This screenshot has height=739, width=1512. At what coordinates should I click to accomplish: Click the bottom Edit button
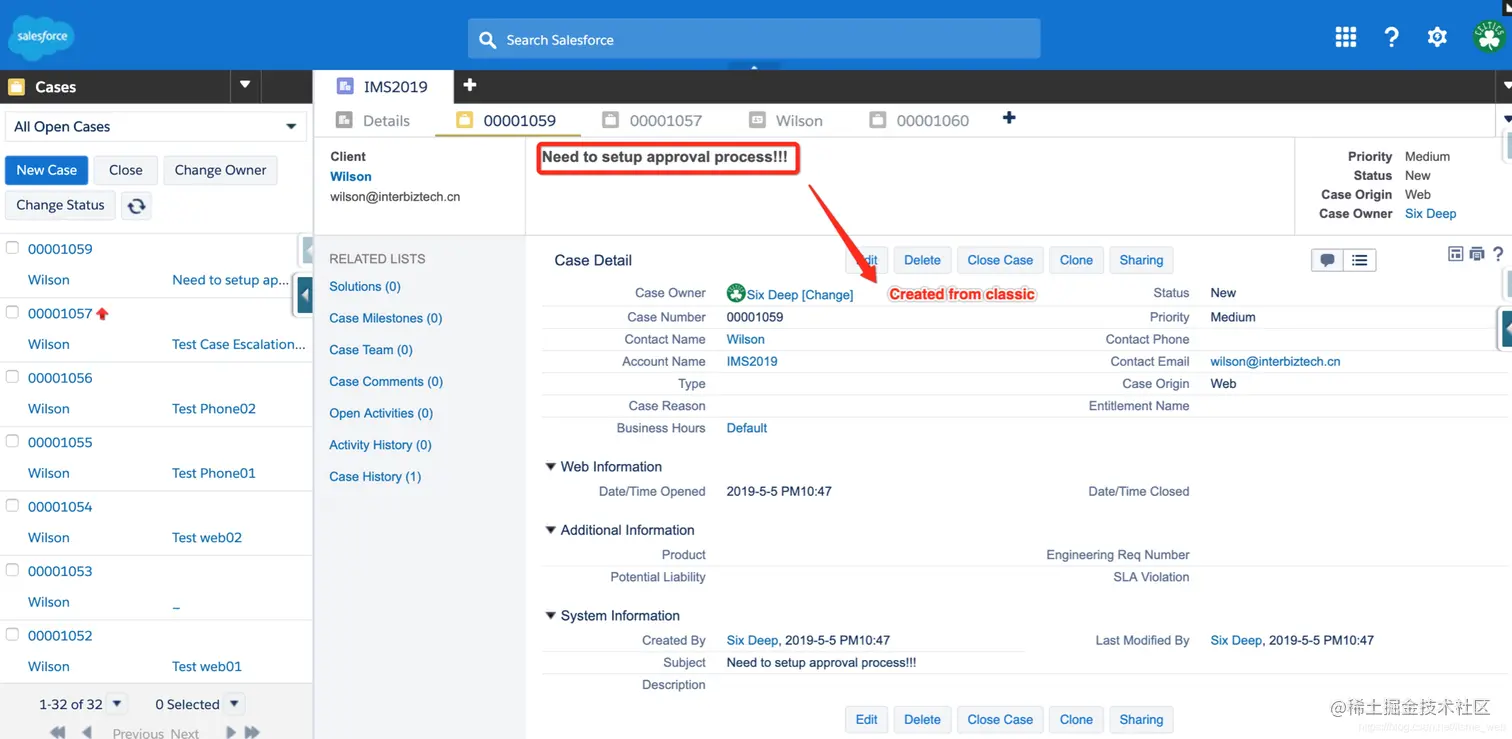click(x=866, y=719)
